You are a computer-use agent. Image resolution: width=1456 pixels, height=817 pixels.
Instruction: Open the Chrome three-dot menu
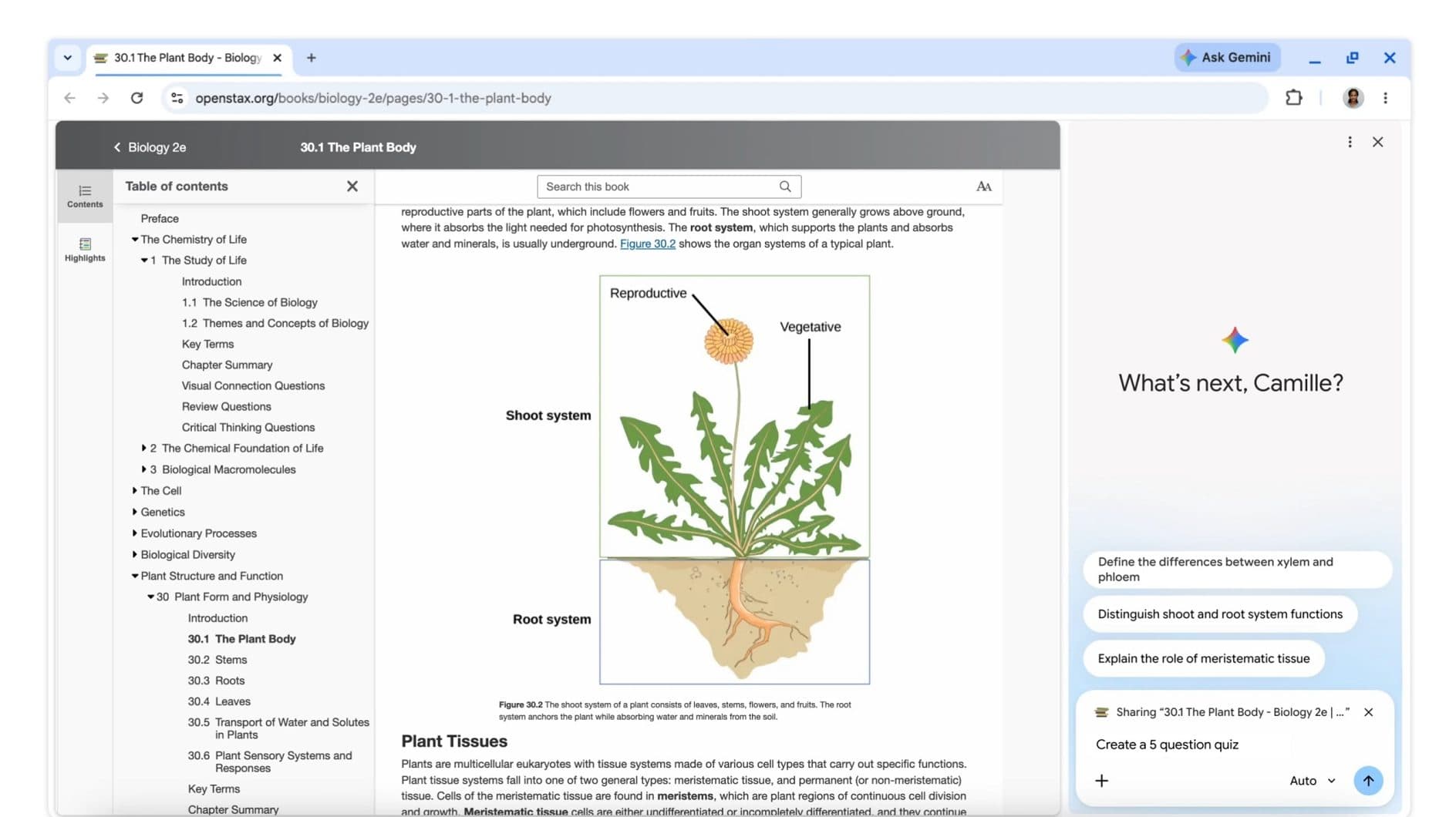click(1386, 98)
